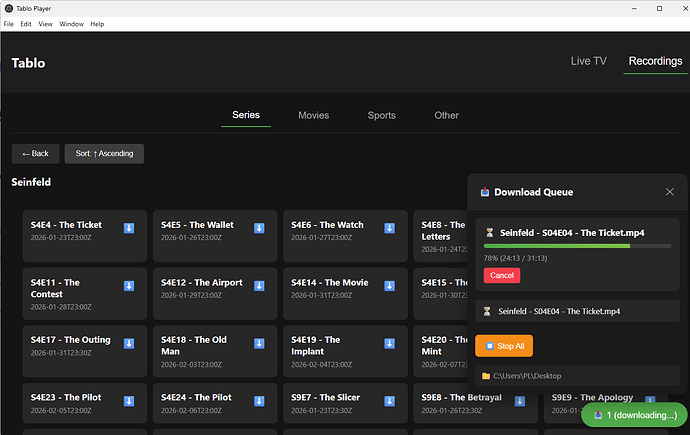Open the S4E17 - The Outing card title
The height and width of the screenshot is (435, 690).
(x=70, y=340)
